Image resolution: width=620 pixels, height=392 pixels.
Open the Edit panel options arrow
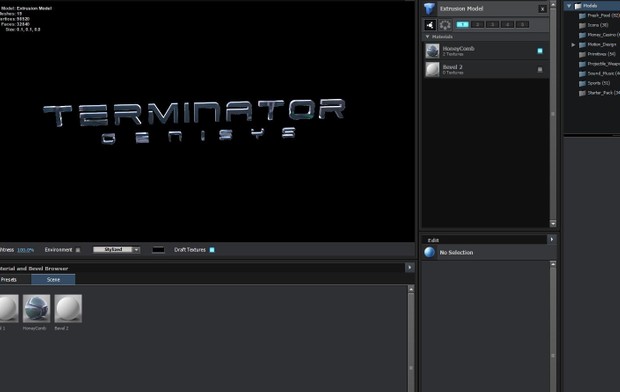pyautogui.click(x=552, y=239)
